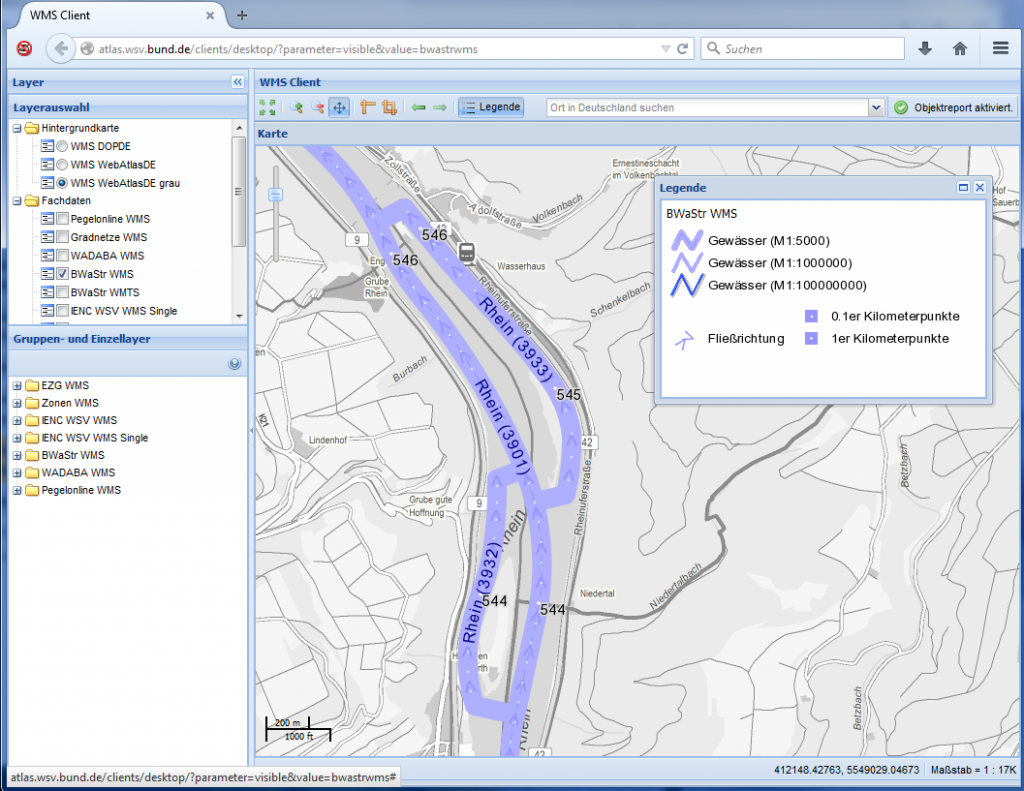This screenshot has width=1024, height=791.
Task: Open layer options icon for WMS DOPDE
Action: click(x=47, y=146)
